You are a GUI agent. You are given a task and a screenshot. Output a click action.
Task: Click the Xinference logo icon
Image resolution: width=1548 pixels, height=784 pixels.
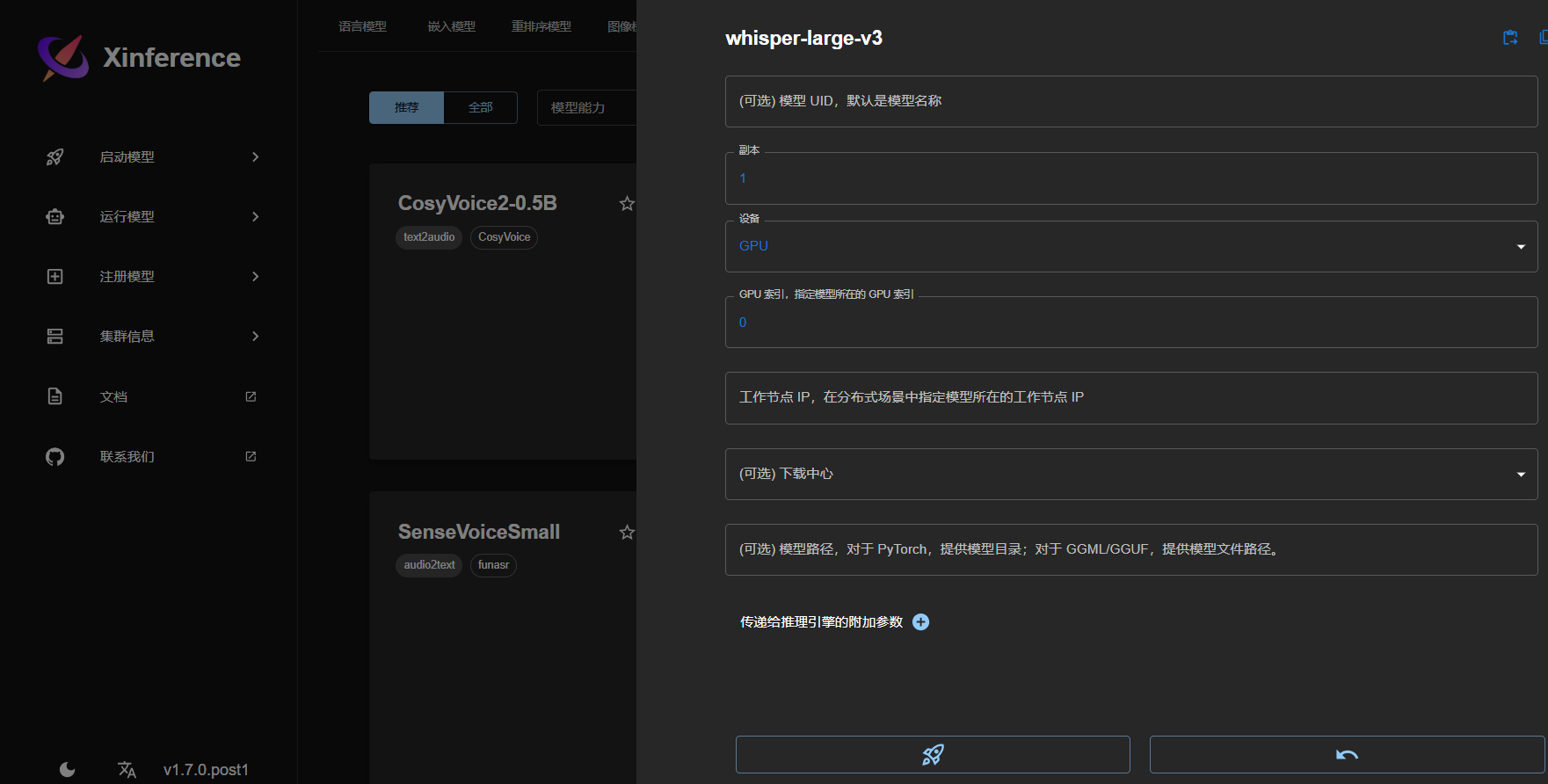(x=63, y=57)
